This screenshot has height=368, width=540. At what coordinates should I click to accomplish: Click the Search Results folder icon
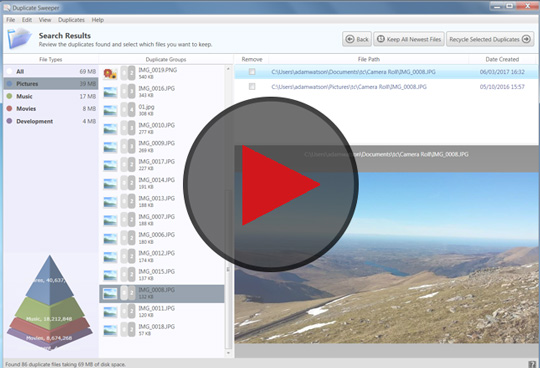[20, 39]
